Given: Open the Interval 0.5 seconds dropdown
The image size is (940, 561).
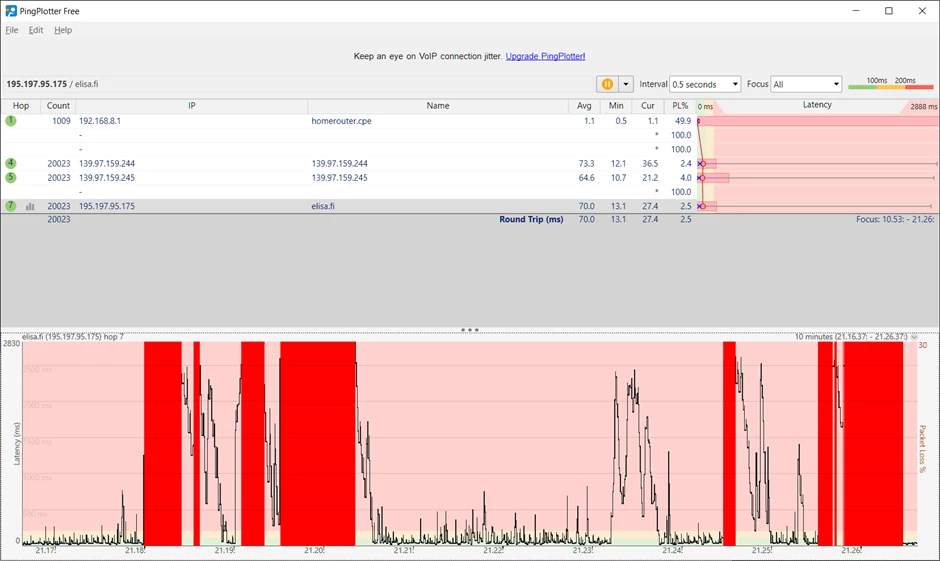Looking at the screenshot, I should pyautogui.click(x=705, y=85).
